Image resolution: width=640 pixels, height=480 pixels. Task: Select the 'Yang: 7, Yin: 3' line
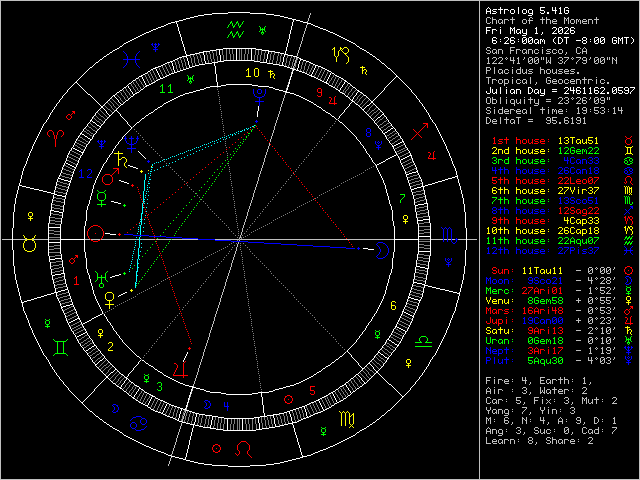530,411
